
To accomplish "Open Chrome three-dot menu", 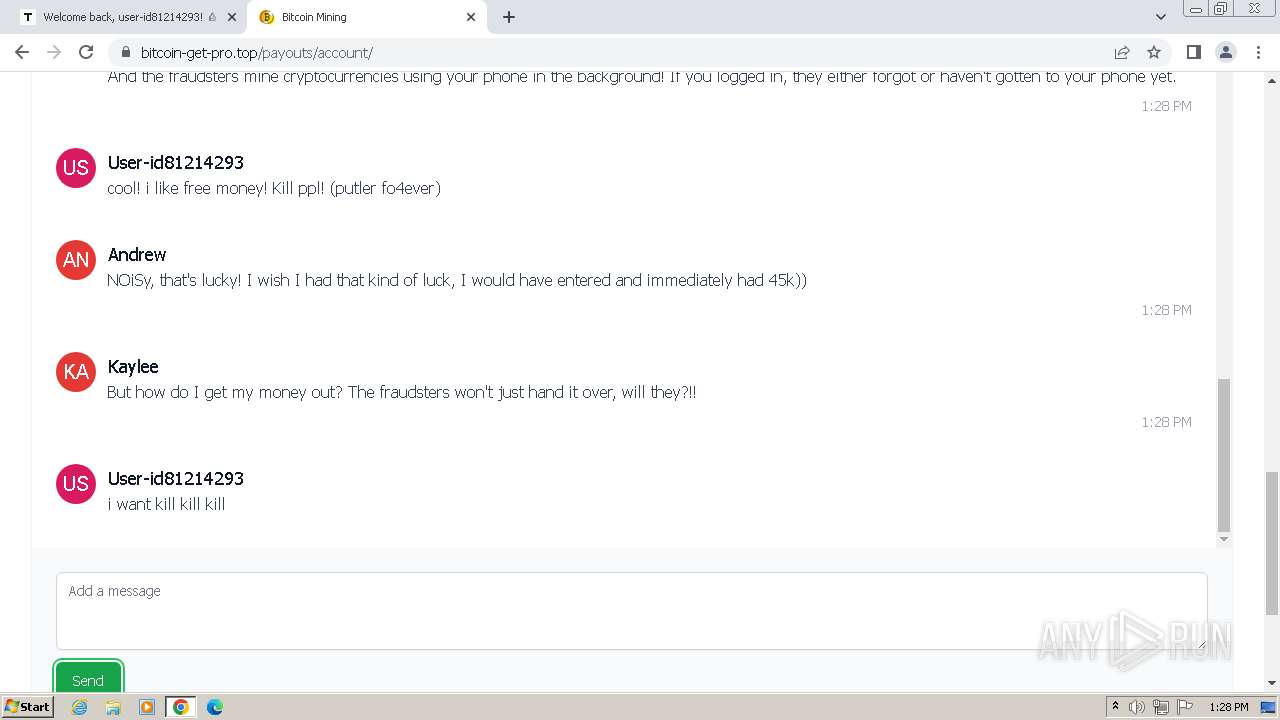I will tap(1258, 52).
